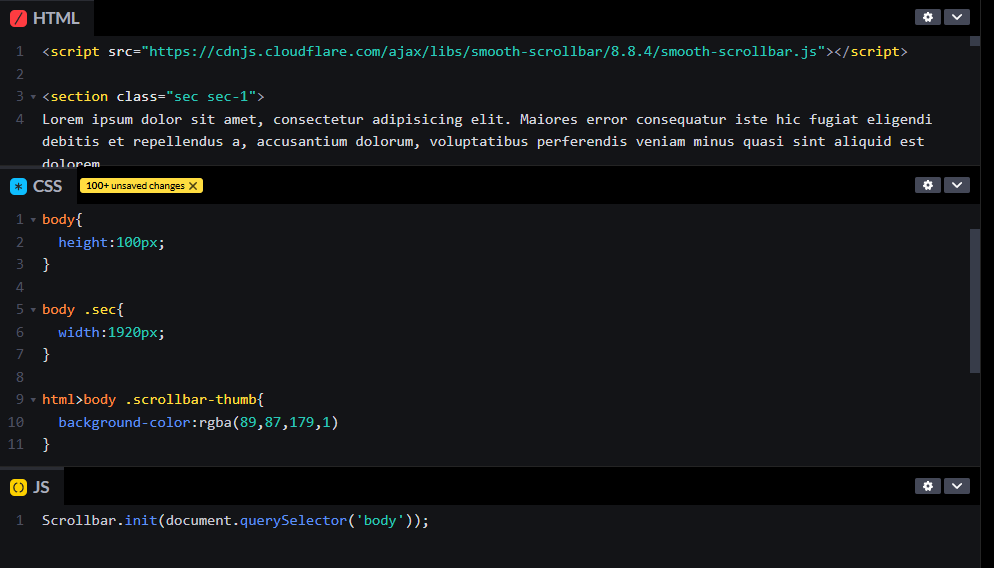Click the .scrollbar-thumb selector text
This screenshot has width=994, height=568.
(191, 399)
